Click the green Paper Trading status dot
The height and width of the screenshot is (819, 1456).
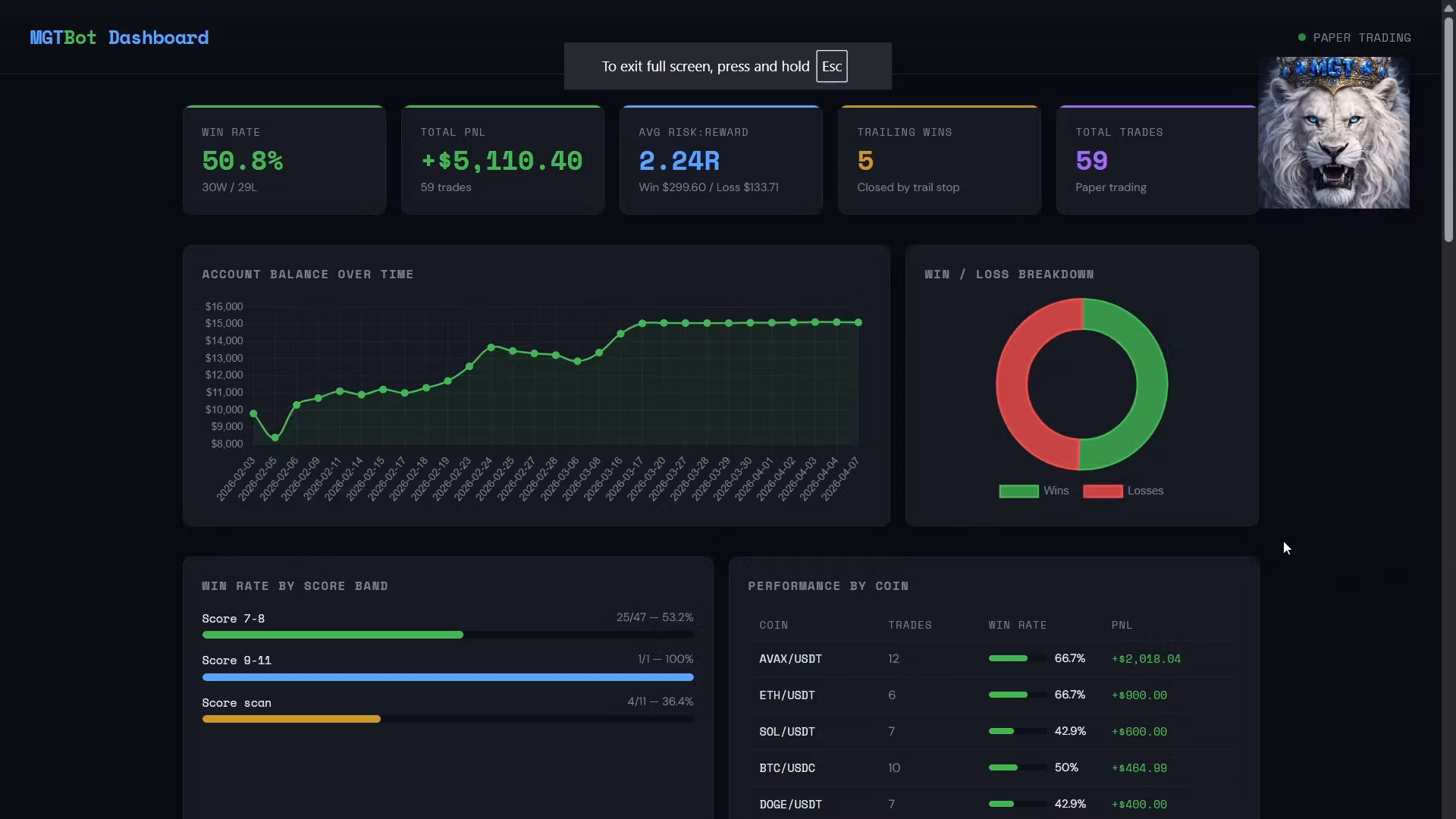(x=1301, y=37)
